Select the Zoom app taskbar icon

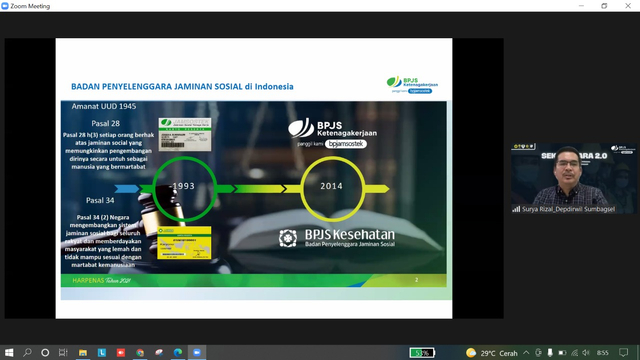(197, 353)
